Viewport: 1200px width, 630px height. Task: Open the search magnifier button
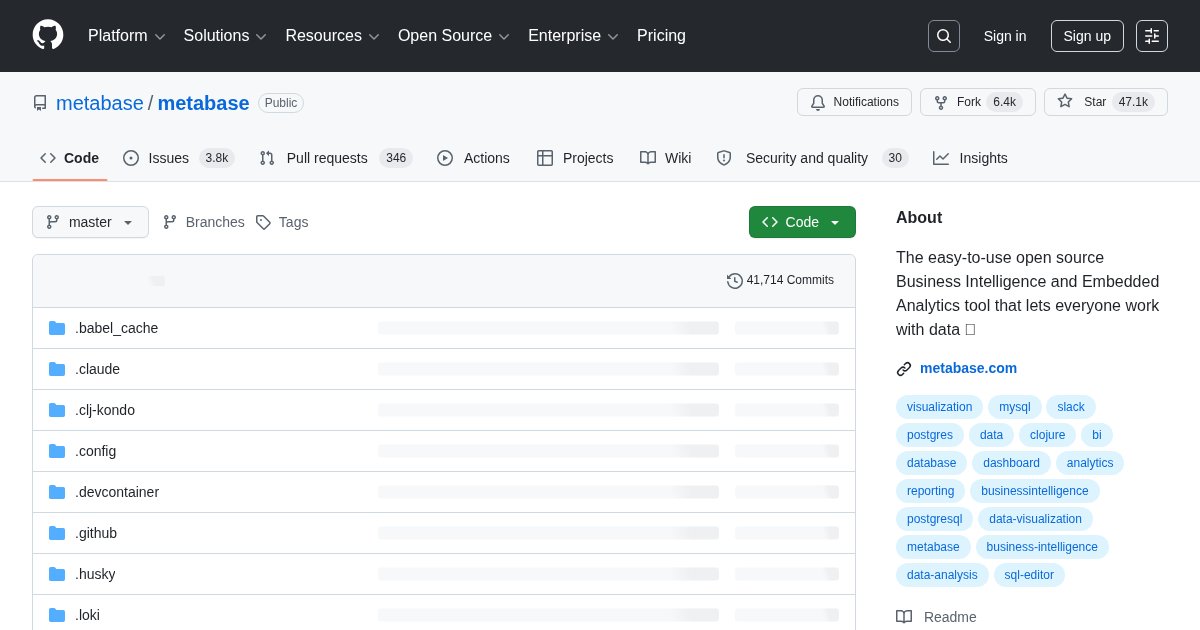tap(944, 36)
